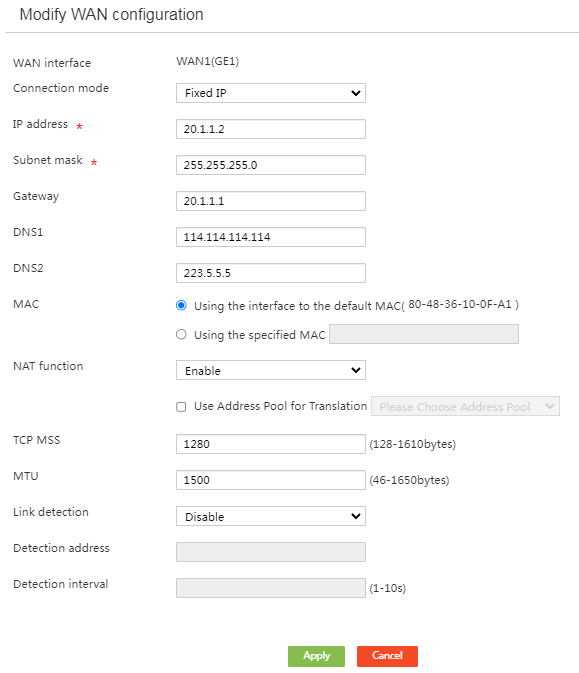Focus the IP address input field

pyautogui.click(x=271, y=129)
